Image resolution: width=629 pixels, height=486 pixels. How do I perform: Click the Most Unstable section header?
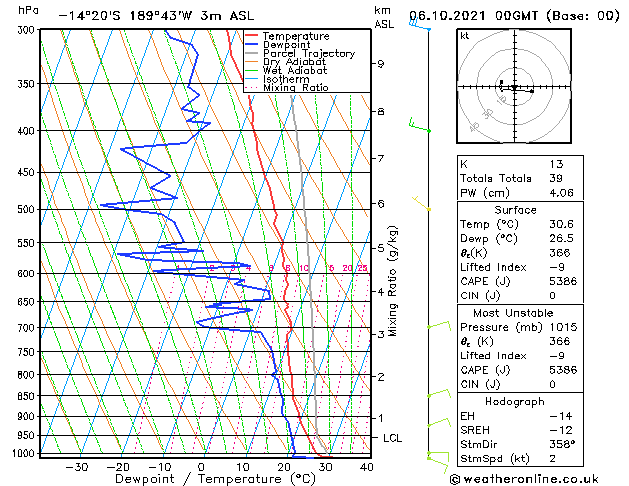pos(514,312)
